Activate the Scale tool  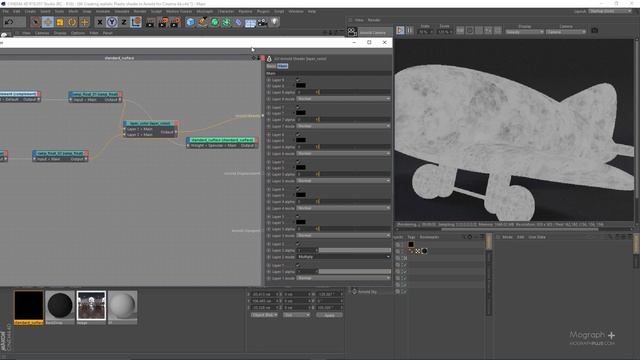tap(60, 22)
